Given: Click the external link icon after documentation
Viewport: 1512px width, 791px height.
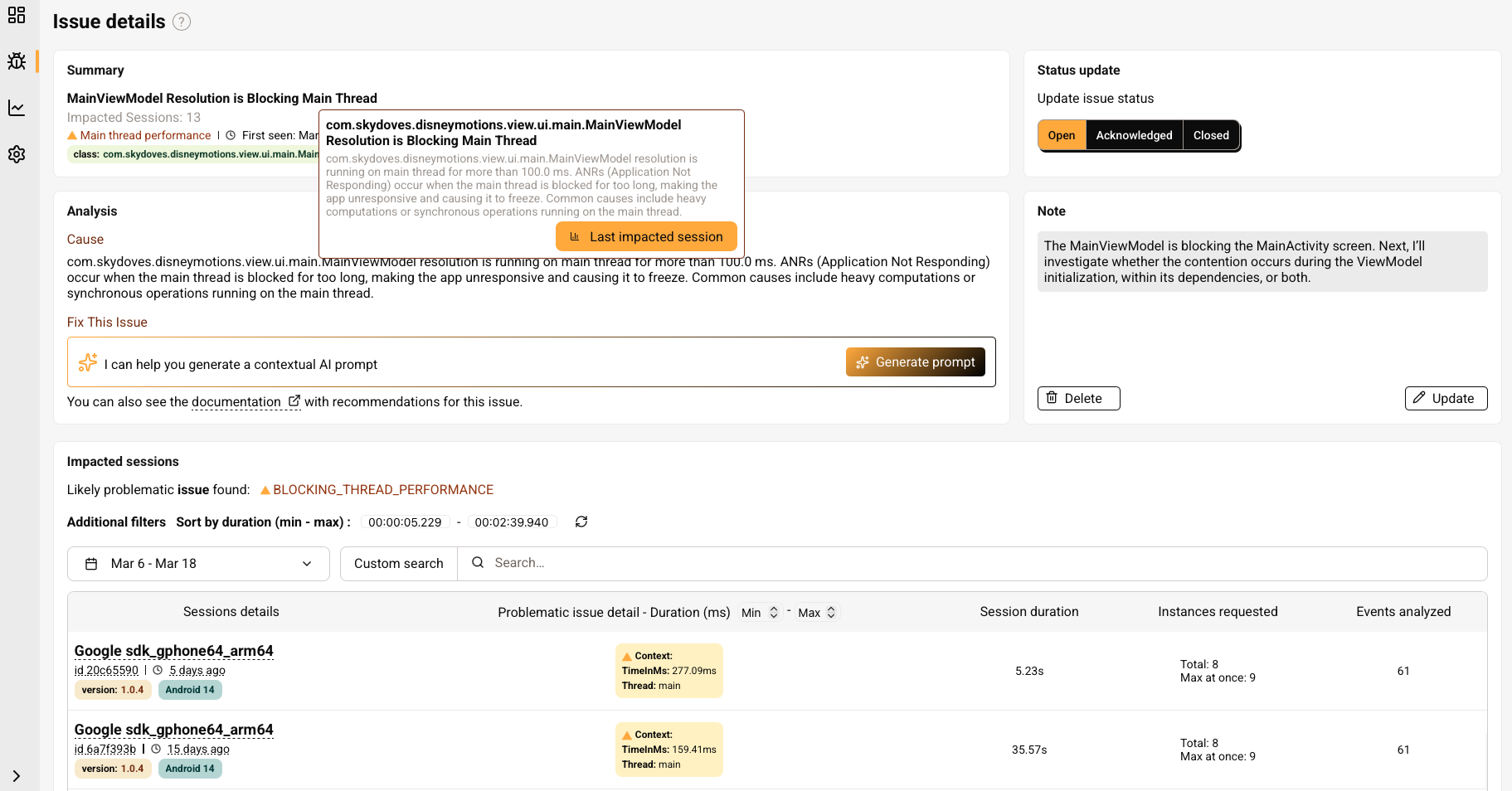Looking at the screenshot, I should [294, 401].
